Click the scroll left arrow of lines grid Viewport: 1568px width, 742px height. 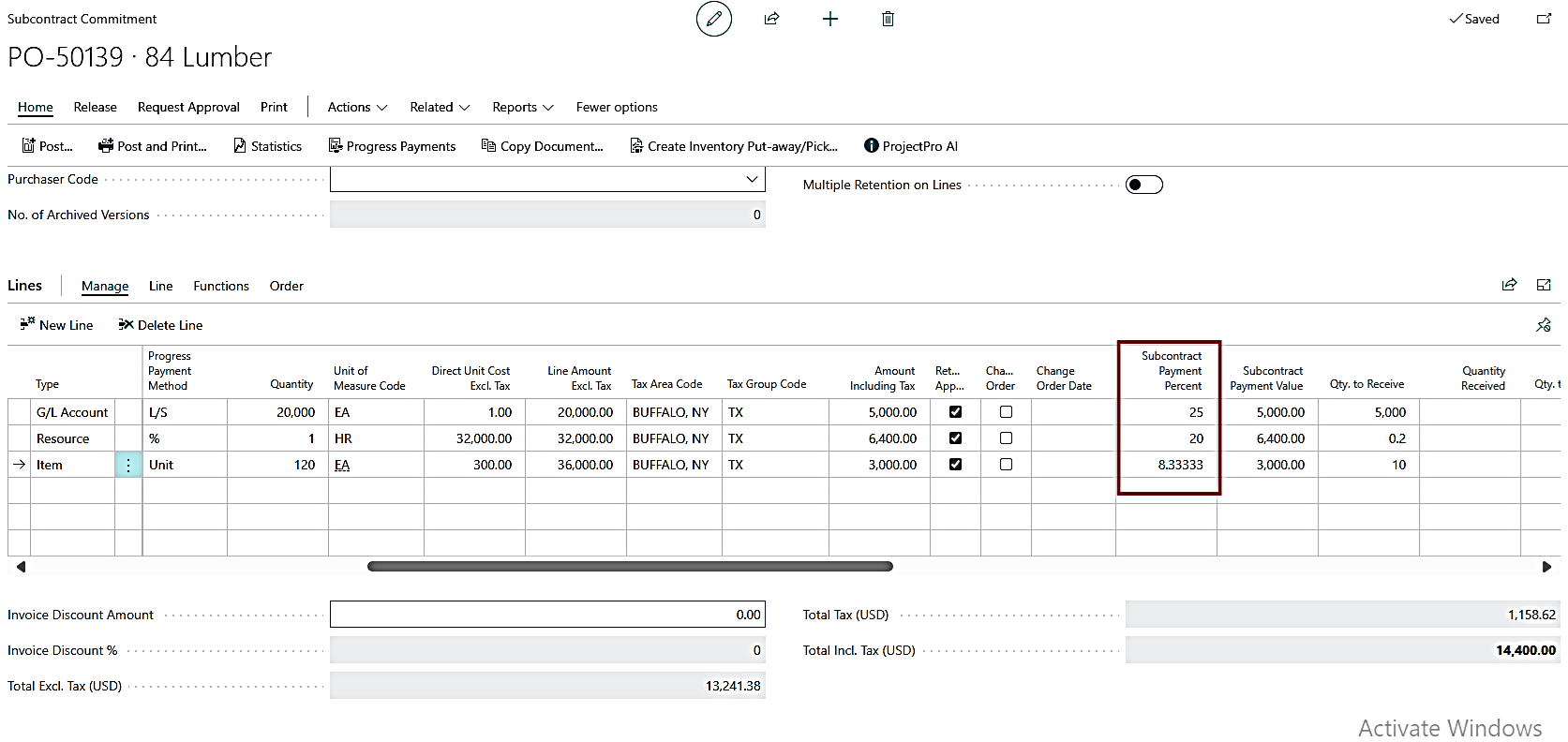point(21,567)
